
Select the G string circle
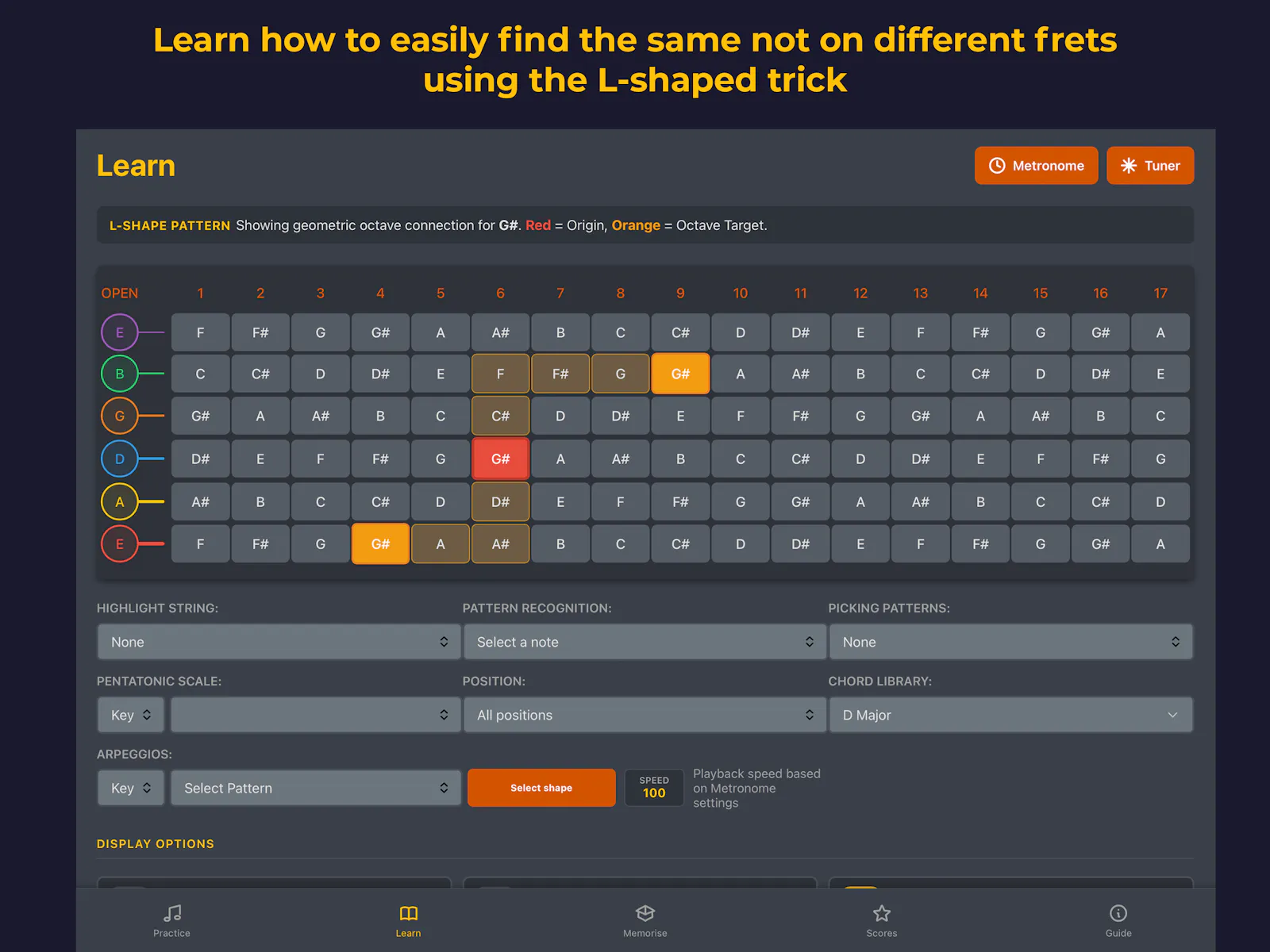[x=120, y=416]
